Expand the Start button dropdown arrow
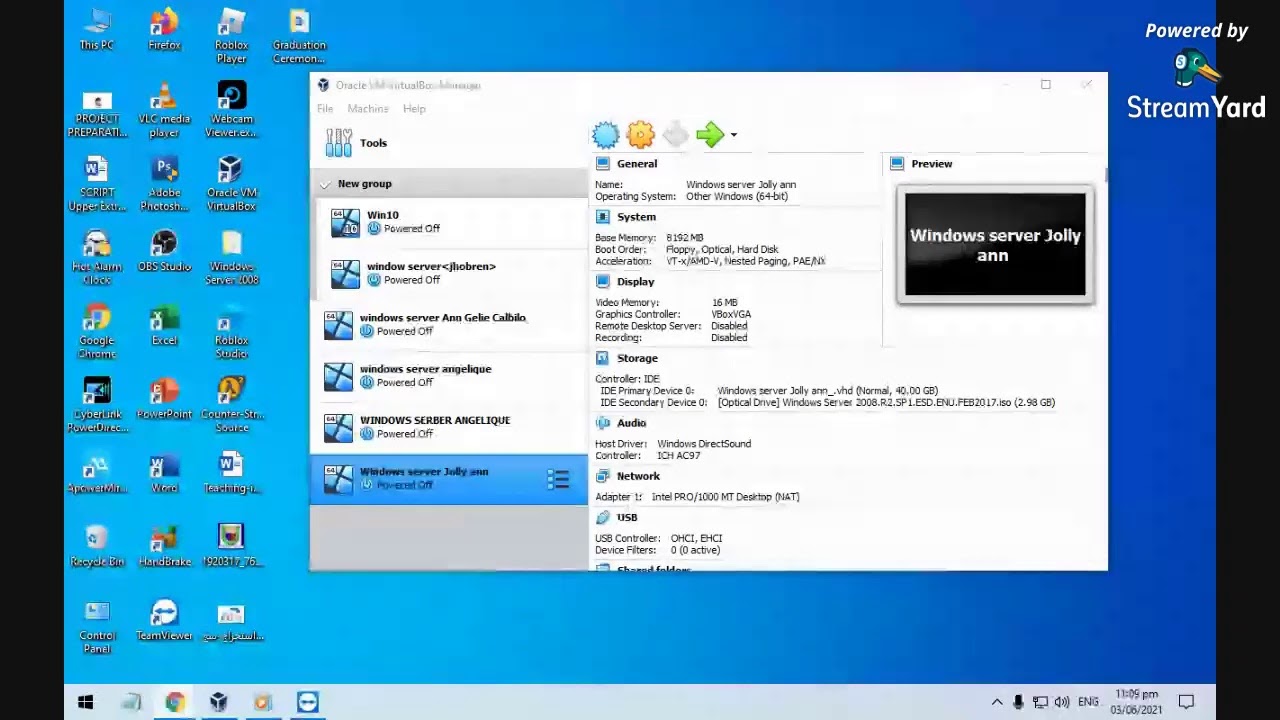 [x=733, y=135]
